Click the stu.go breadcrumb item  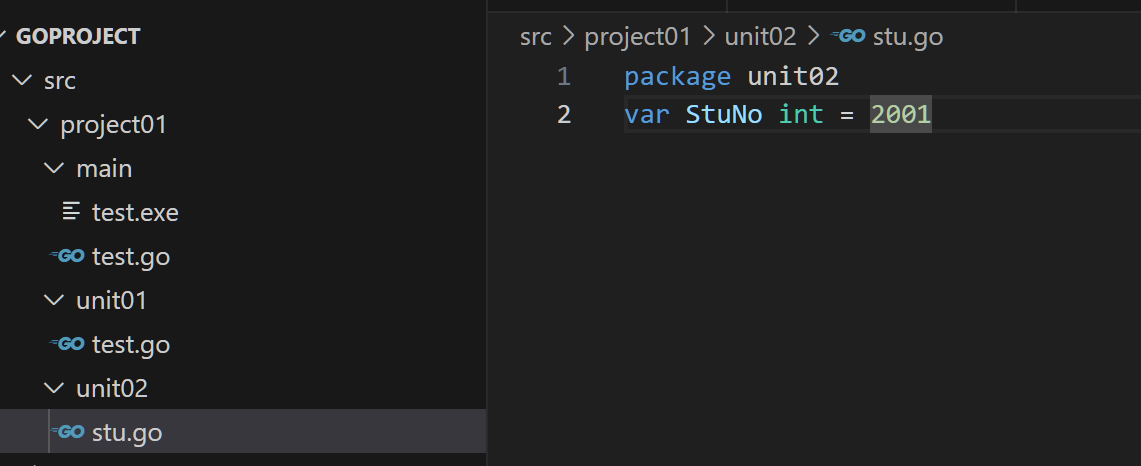click(x=908, y=37)
